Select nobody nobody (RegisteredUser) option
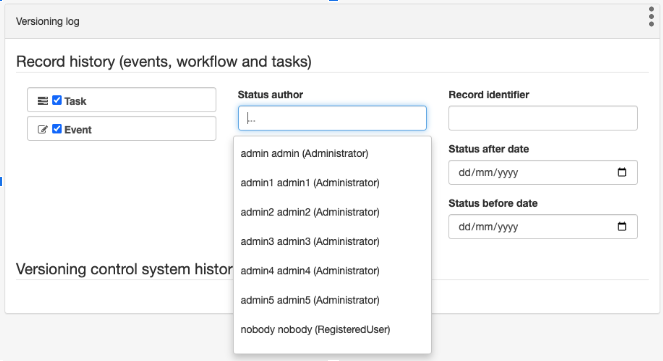This screenshot has height=361, width=663. 332,329
